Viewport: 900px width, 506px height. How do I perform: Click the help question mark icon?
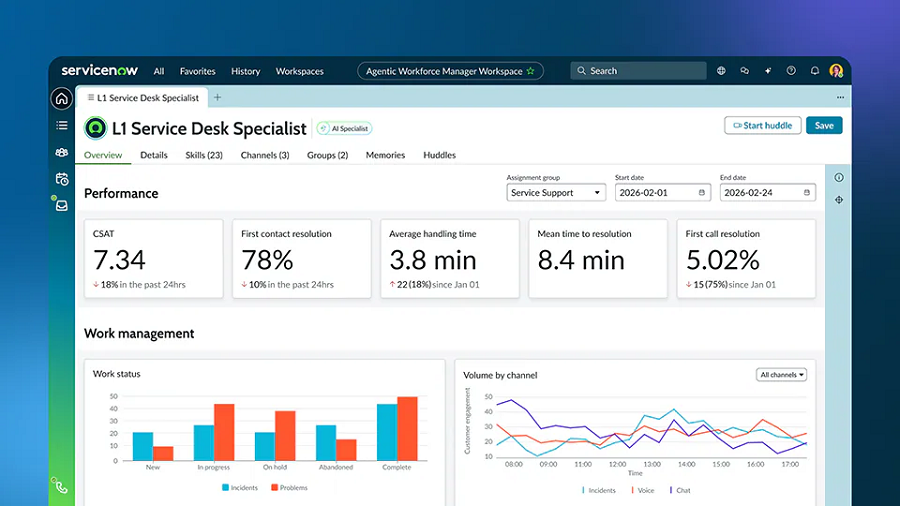coord(791,71)
